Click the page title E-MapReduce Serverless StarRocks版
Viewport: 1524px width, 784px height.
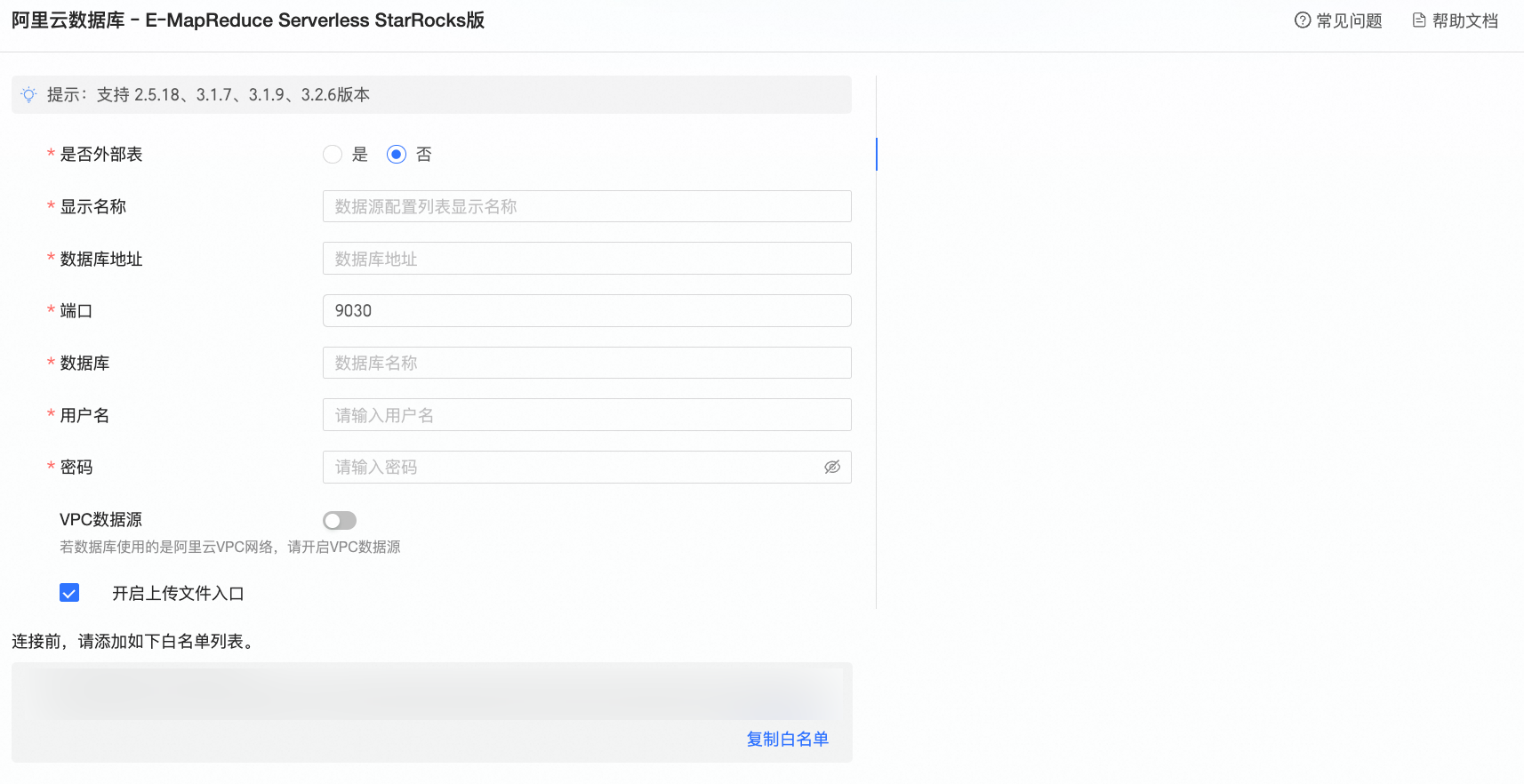tap(248, 20)
